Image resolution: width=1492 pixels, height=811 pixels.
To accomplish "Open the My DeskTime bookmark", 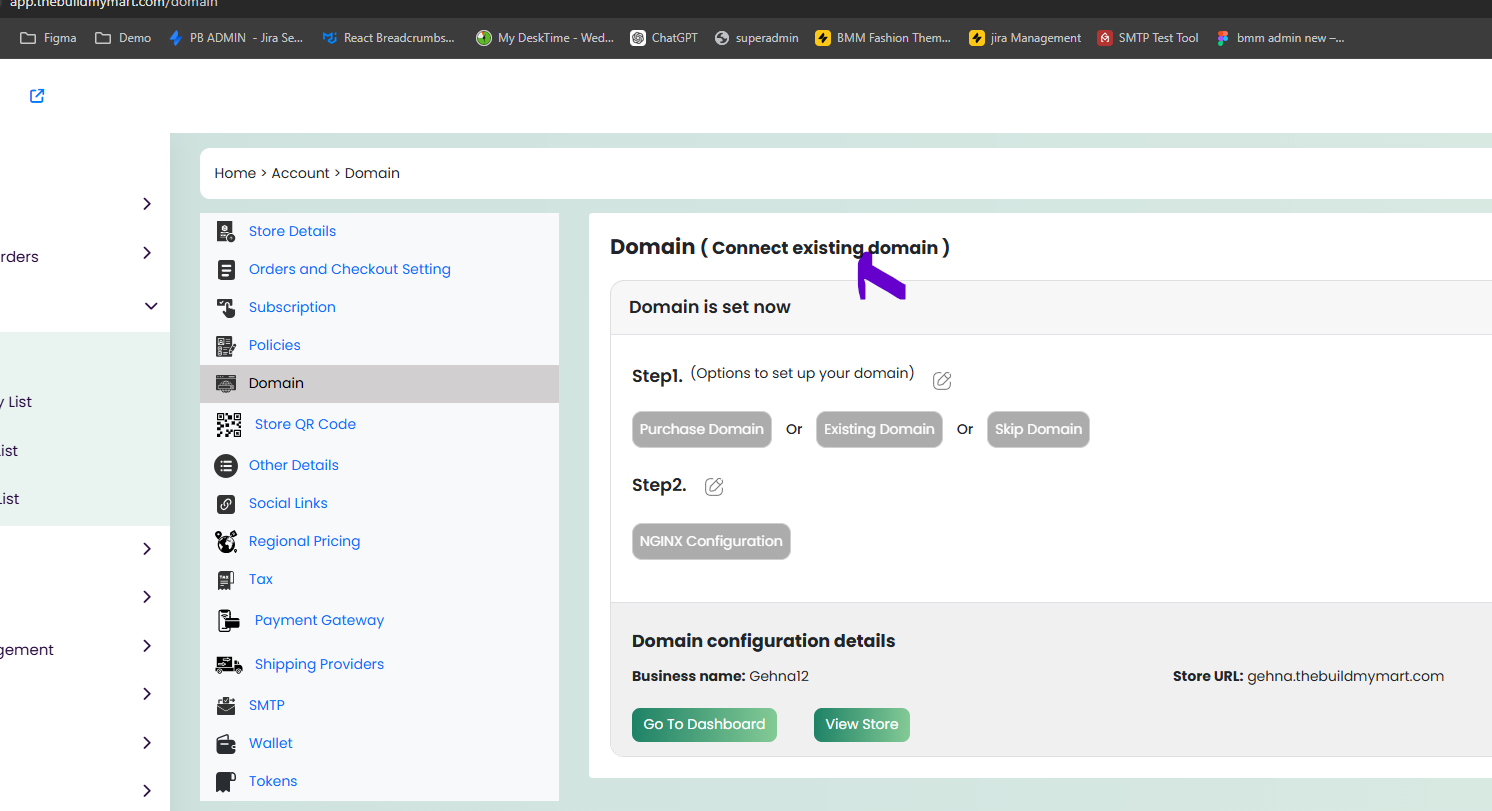I will point(545,38).
